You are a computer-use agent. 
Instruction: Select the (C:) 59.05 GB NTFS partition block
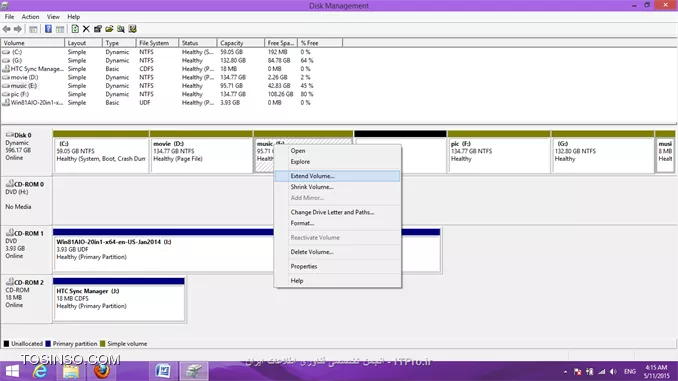point(101,151)
